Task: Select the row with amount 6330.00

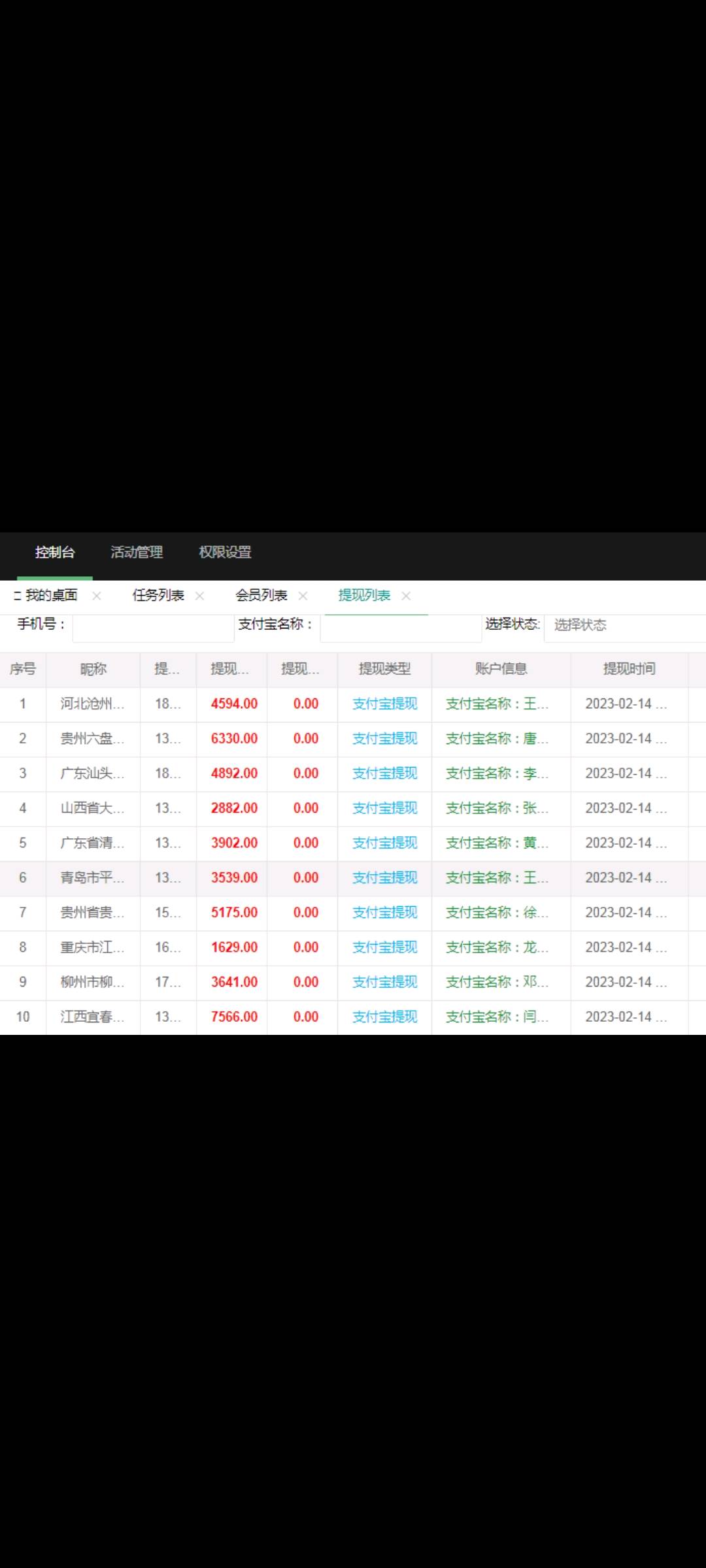Action: [234, 739]
